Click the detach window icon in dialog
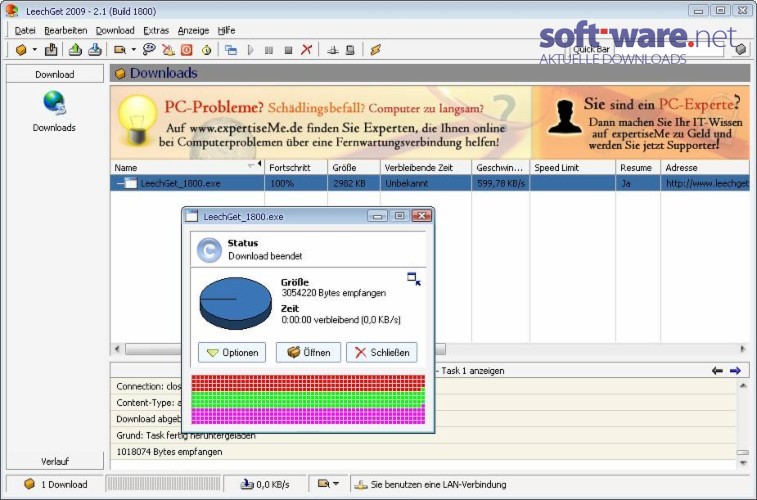The image size is (757, 500). click(x=414, y=278)
